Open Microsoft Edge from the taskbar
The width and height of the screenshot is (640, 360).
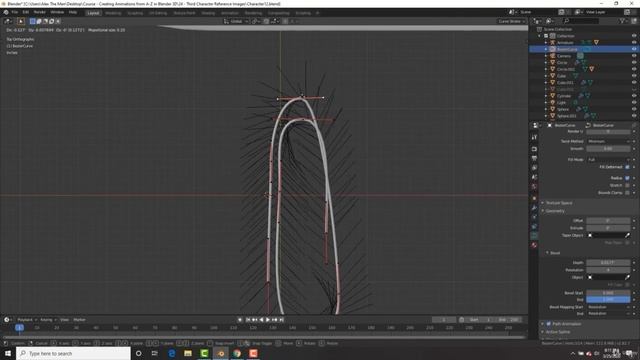coord(171,353)
